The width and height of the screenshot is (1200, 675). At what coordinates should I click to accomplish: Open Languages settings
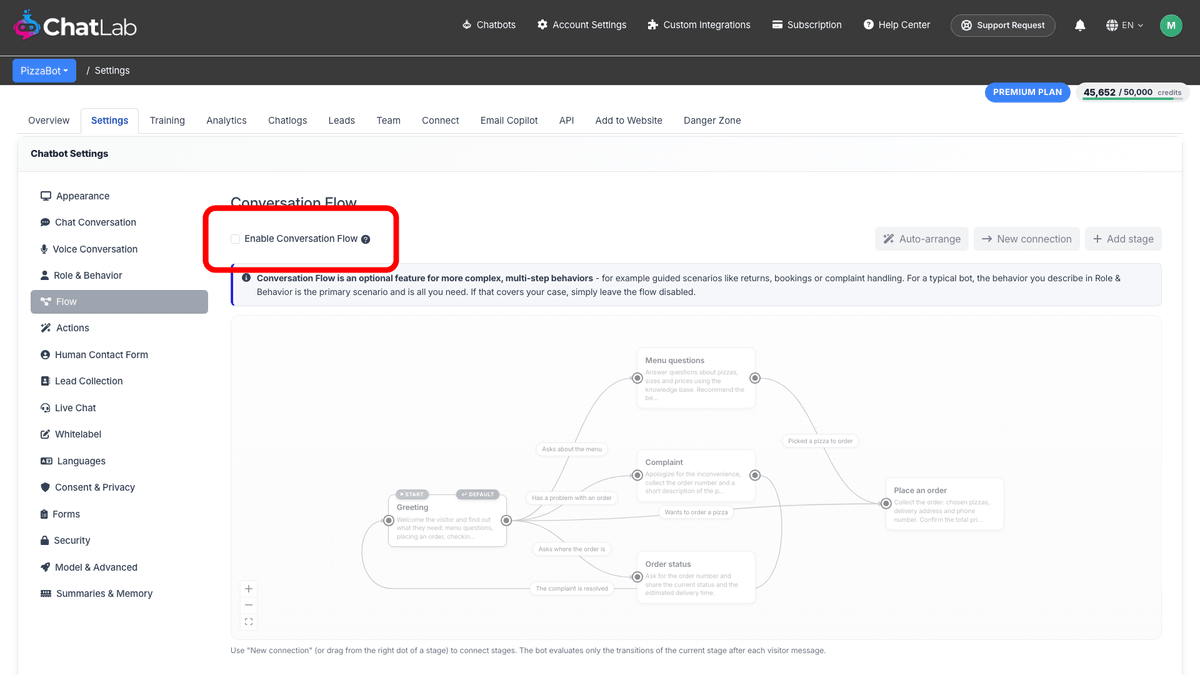click(119, 461)
